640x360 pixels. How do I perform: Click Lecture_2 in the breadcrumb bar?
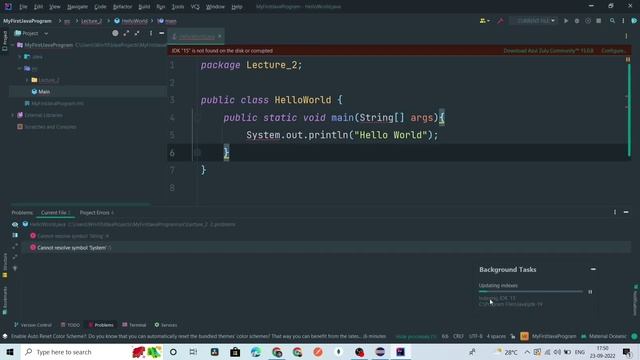pyautogui.click(x=91, y=21)
